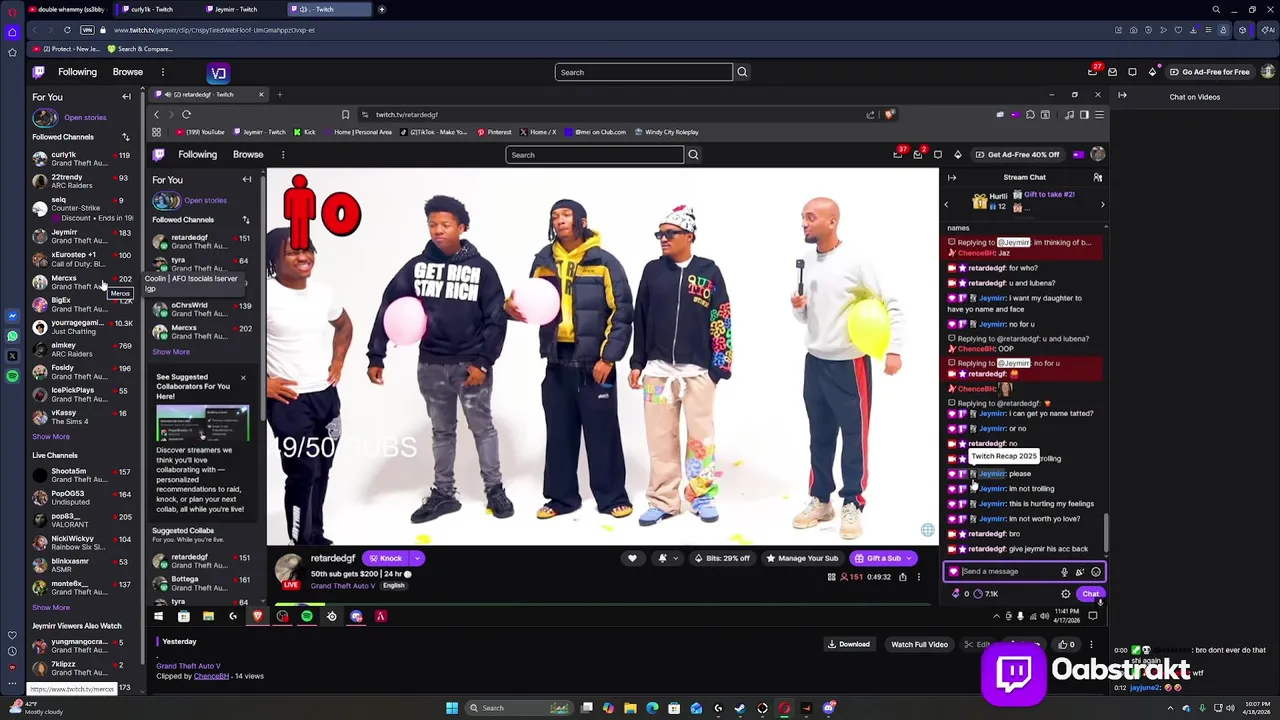Click the purple Chat send button
The height and width of the screenshot is (720, 1280).
click(x=1090, y=594)
